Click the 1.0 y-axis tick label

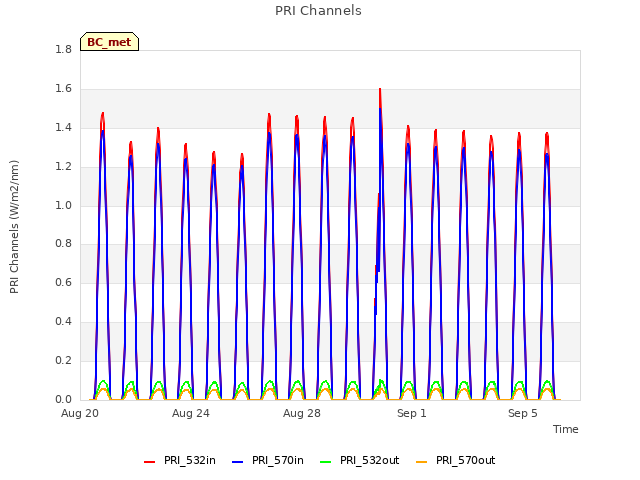click(x=63, y=205)
